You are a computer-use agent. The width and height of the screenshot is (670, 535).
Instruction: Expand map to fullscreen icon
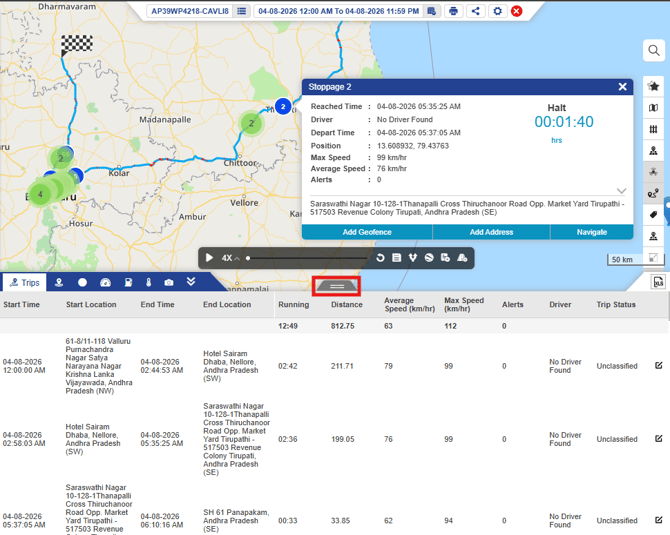[x=653, y=257]
